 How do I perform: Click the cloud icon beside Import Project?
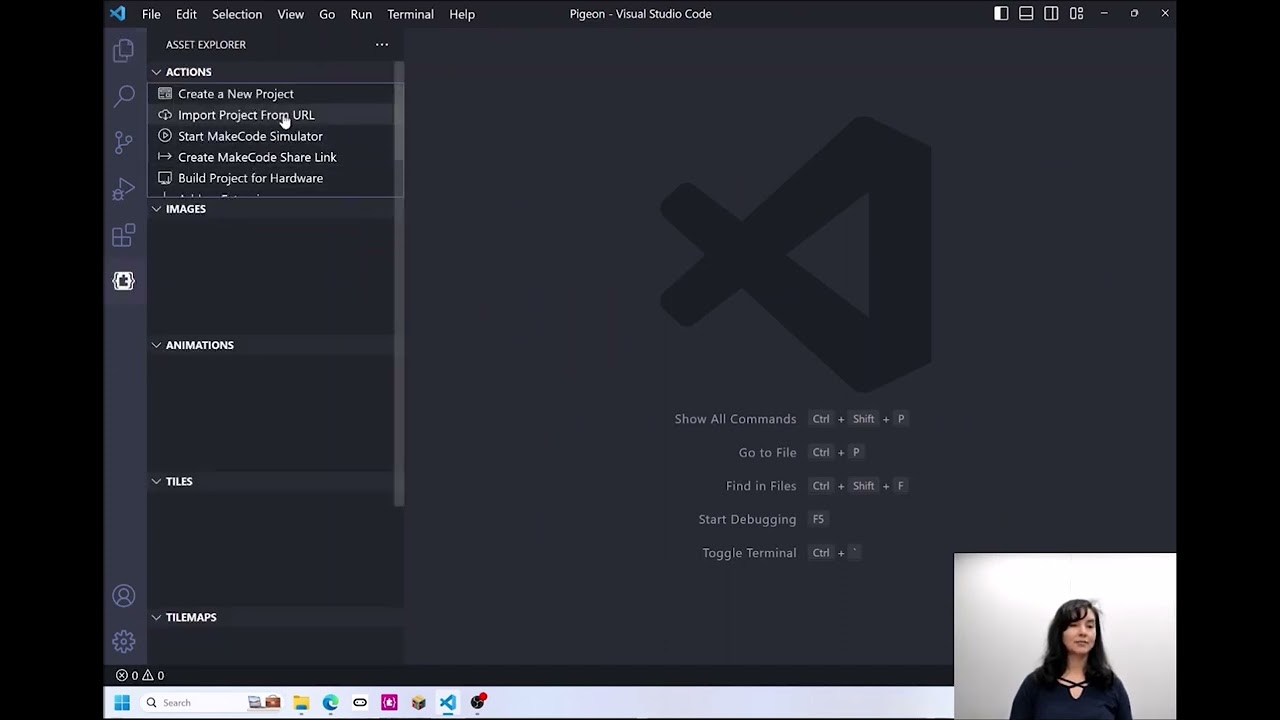pos(165,115)
